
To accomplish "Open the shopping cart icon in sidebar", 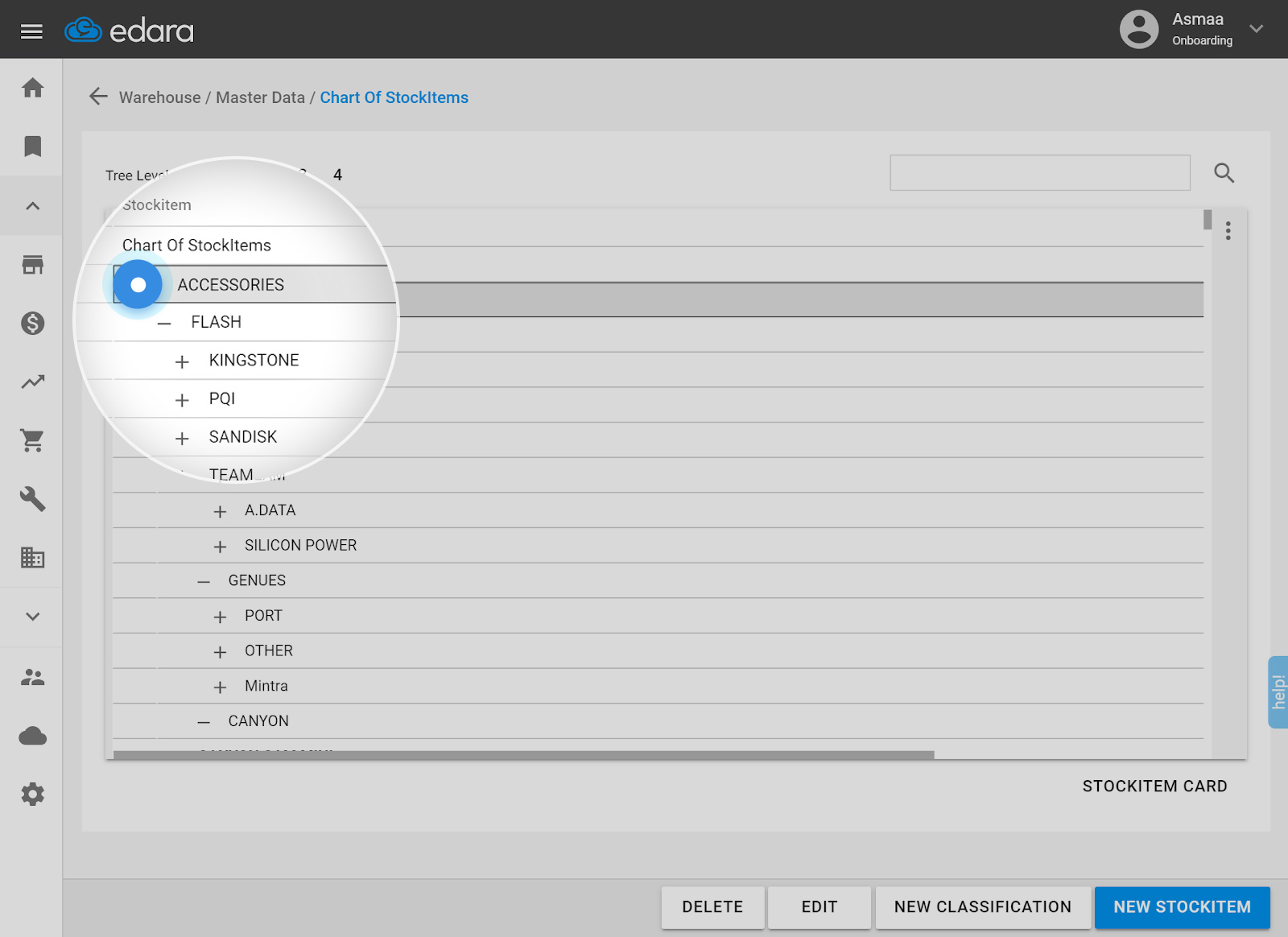I will pyautogui.click(x=32, y=440).
